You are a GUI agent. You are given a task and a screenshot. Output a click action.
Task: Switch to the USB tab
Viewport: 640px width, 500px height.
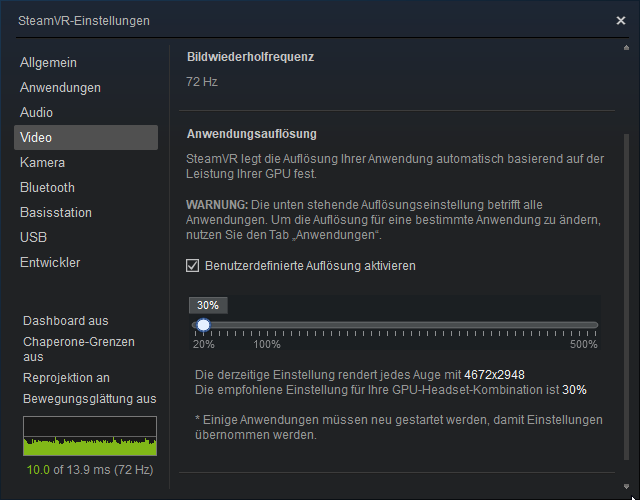(x=33, y=238)
